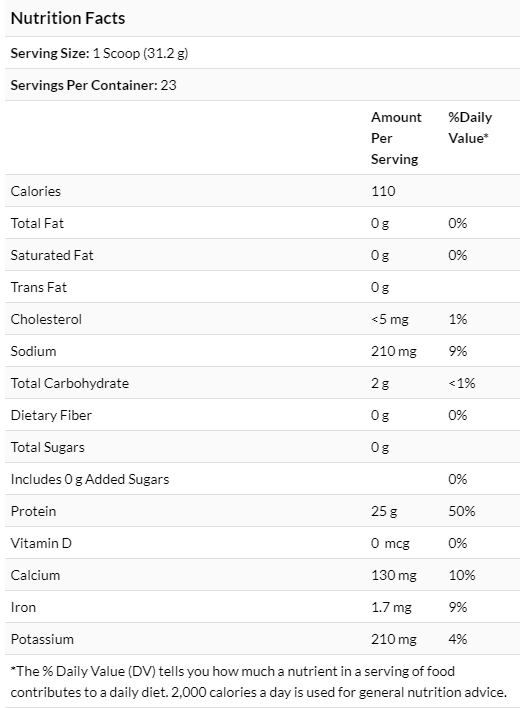The height and width of the screenshot is (708, 522).
Task: Click the %Daily Value column header
Action: (470, 127)
